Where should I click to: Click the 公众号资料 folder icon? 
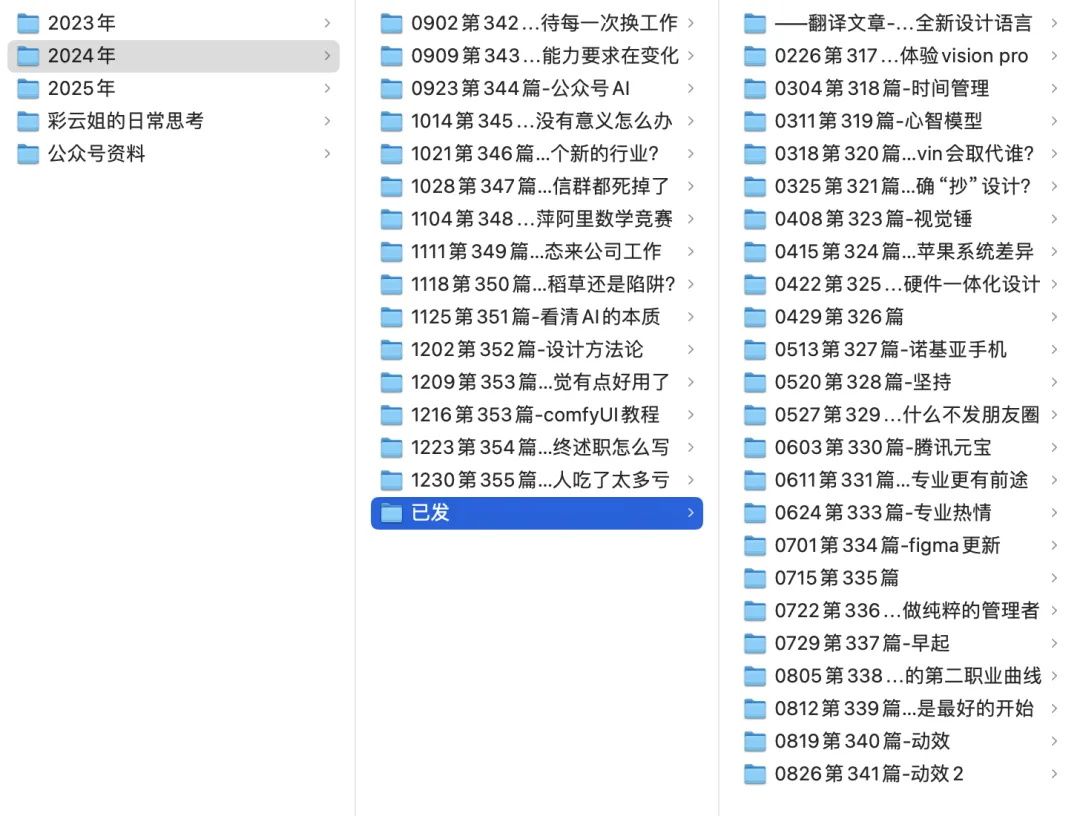pyautogui.click(x=28, y=154)
